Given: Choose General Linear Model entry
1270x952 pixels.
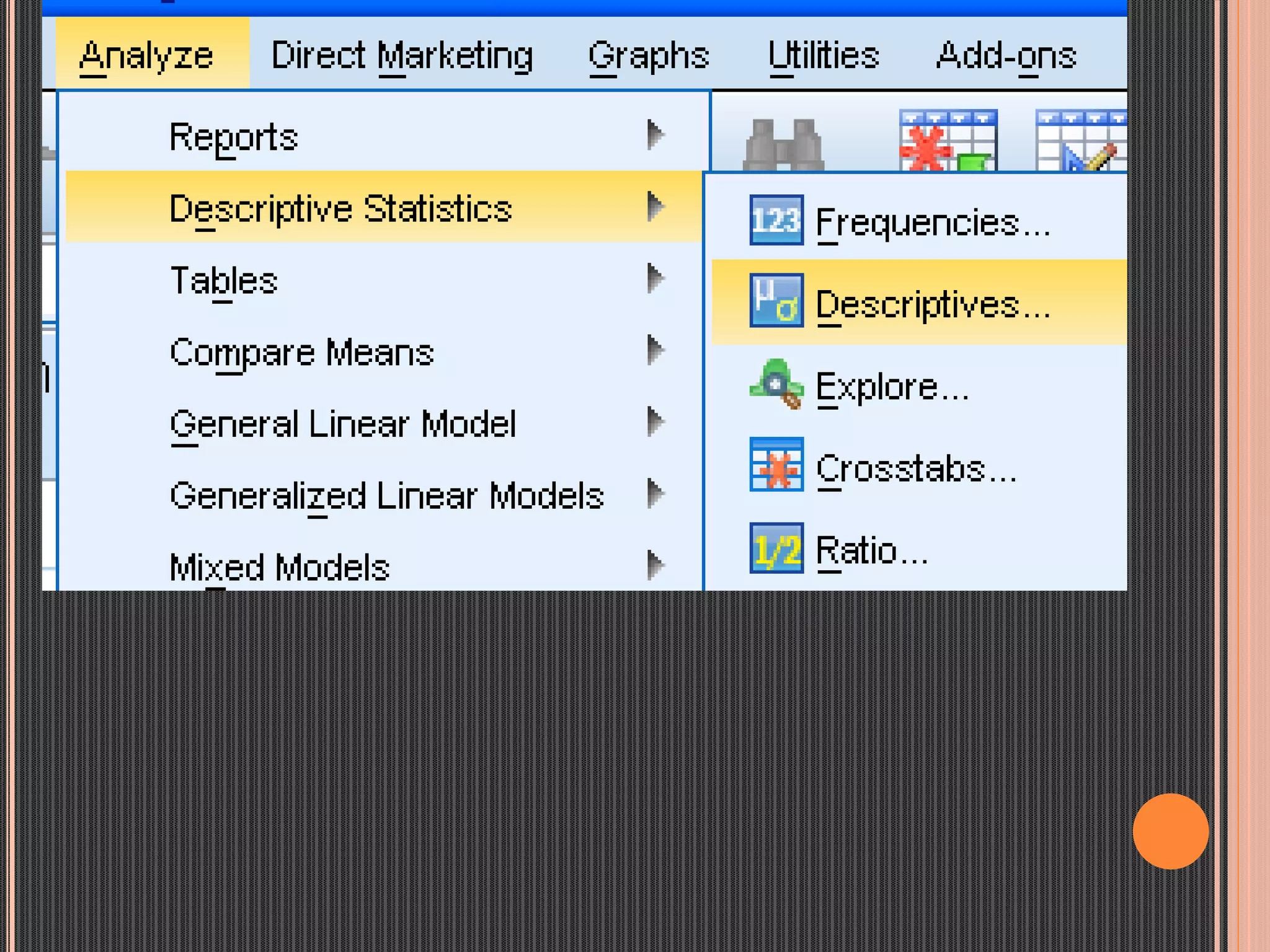Looking at the screenshot, I should click(x=343, y=424).
